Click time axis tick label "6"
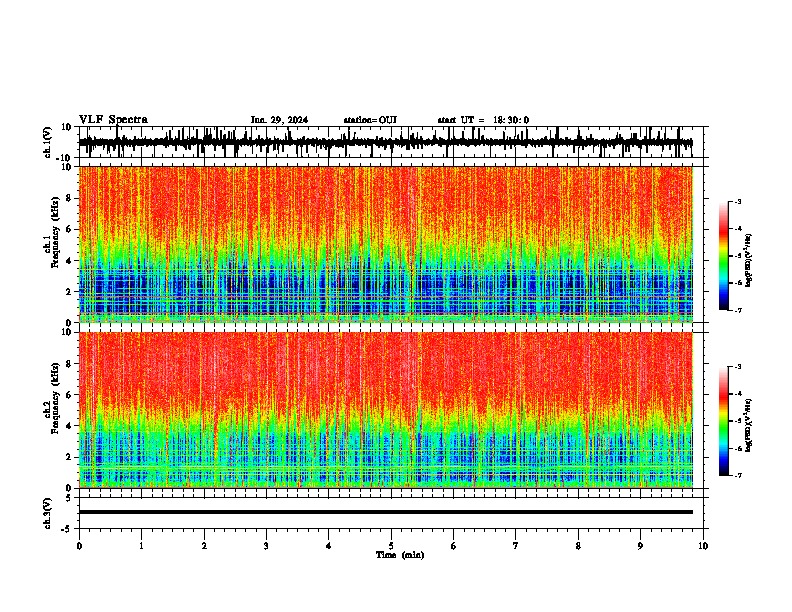 pos(454,546)
